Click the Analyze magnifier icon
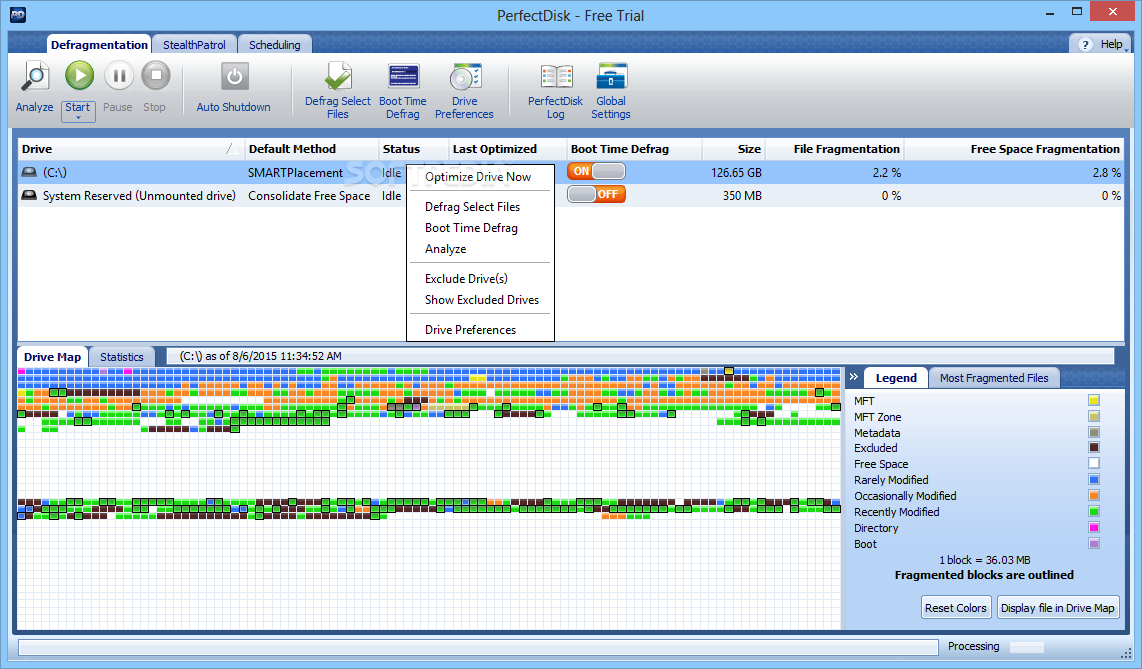Viewport: 1142px width, 669px height. click(x=34, y=76)
